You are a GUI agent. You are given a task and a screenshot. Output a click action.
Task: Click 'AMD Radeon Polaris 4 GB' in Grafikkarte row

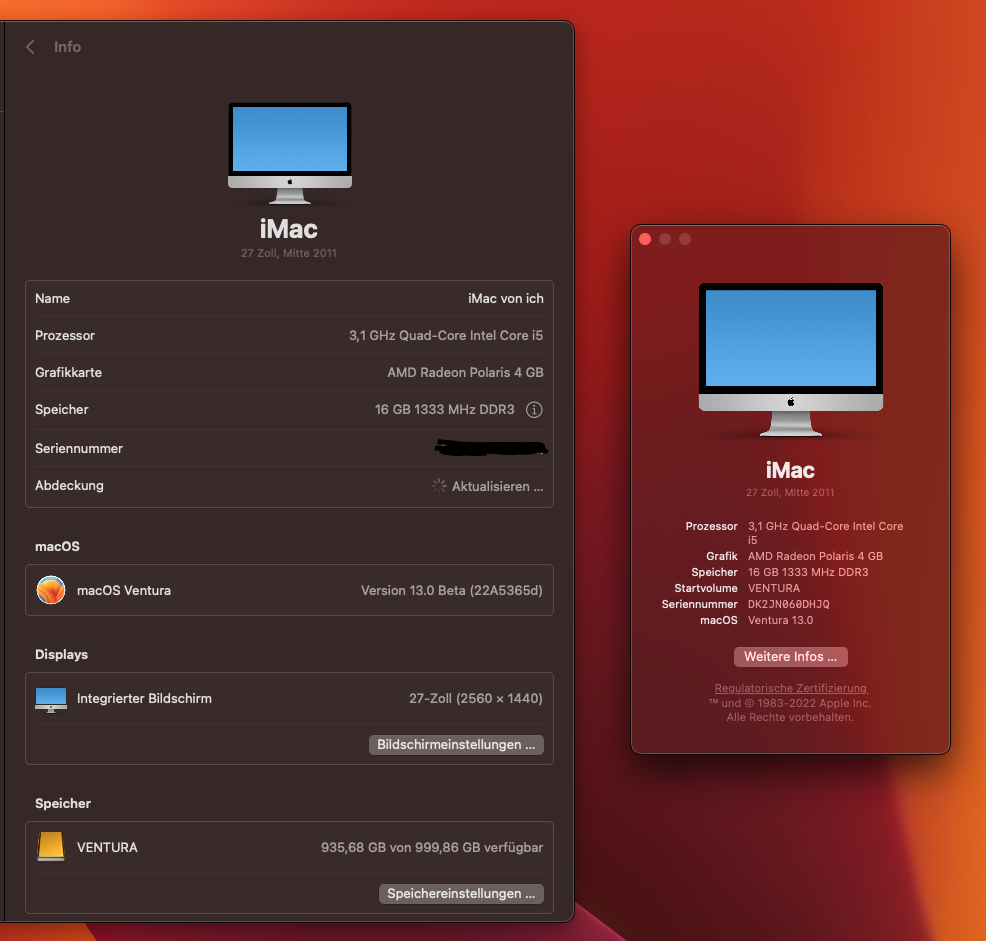(x=465, y=372)
